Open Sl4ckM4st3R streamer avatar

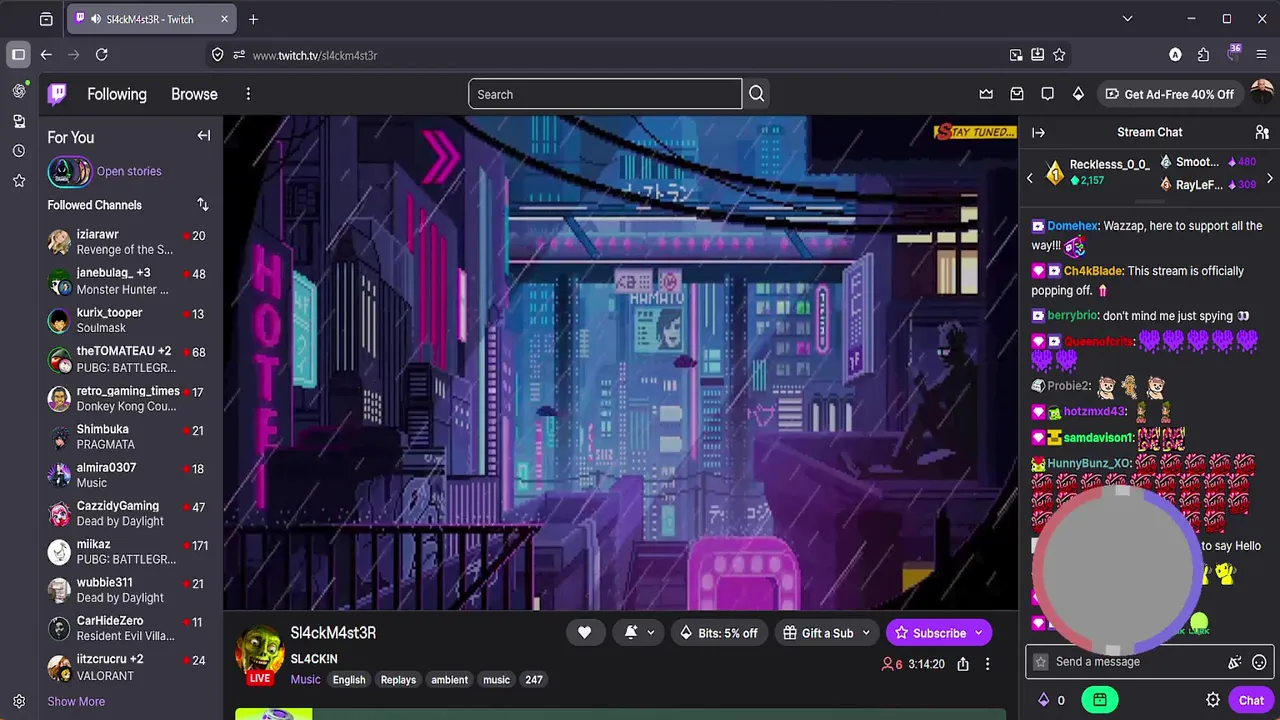pos(260,652)
